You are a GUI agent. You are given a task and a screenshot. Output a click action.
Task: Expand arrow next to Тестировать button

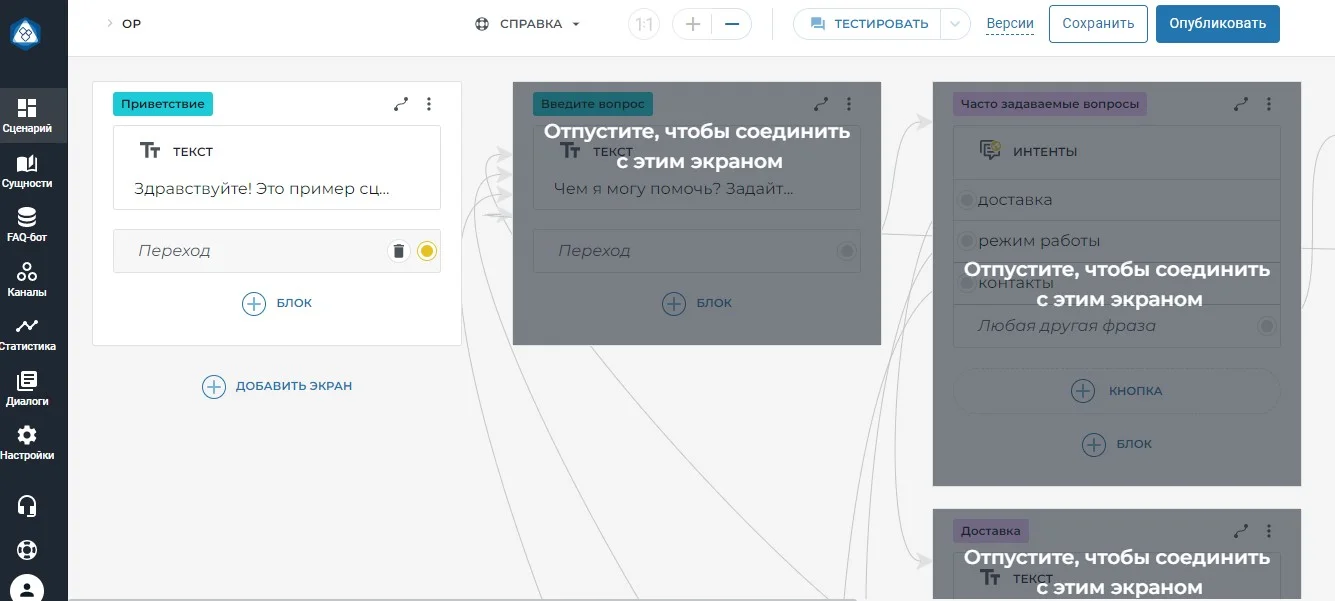(955, 24)
